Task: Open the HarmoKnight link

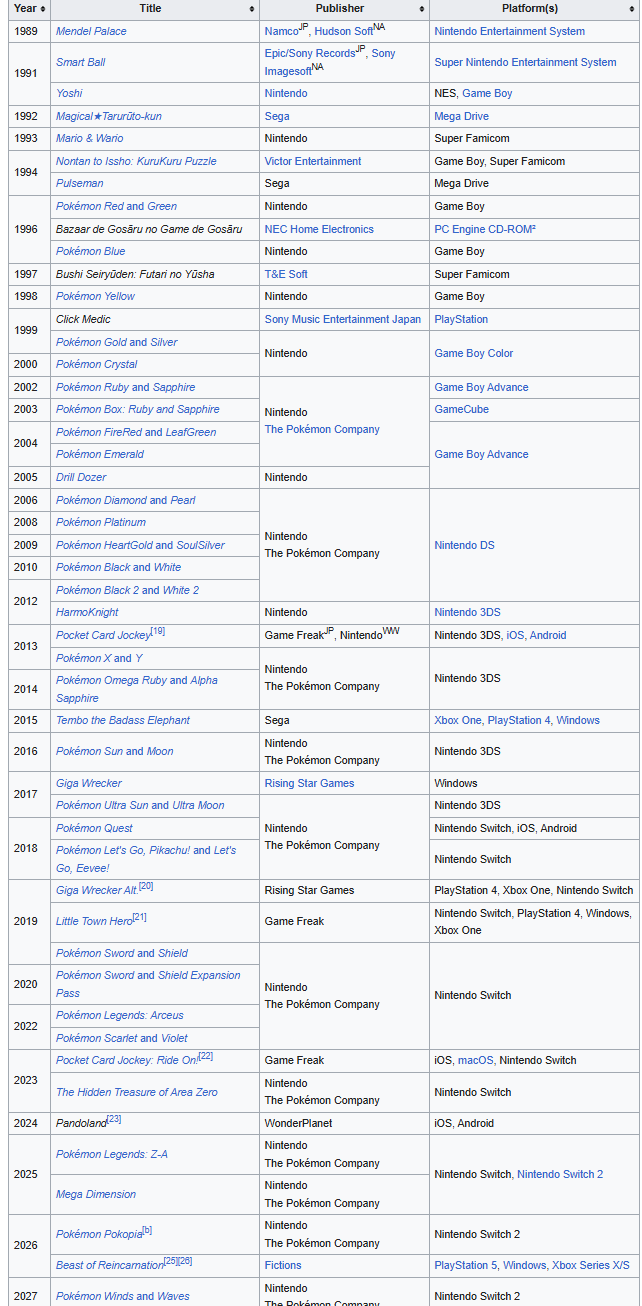Action: point(87,612)
